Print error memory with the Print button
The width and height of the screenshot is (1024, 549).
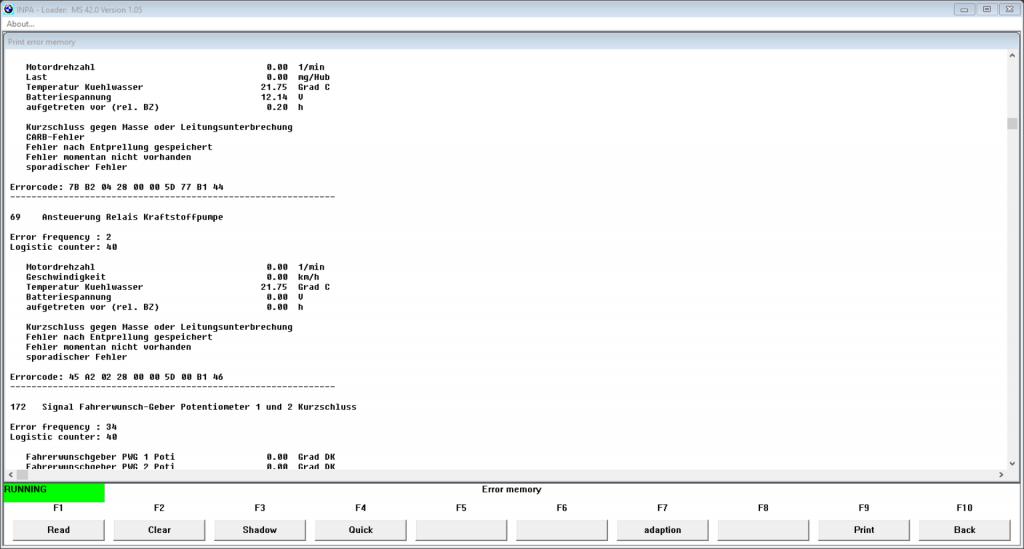tap(863, 530)
